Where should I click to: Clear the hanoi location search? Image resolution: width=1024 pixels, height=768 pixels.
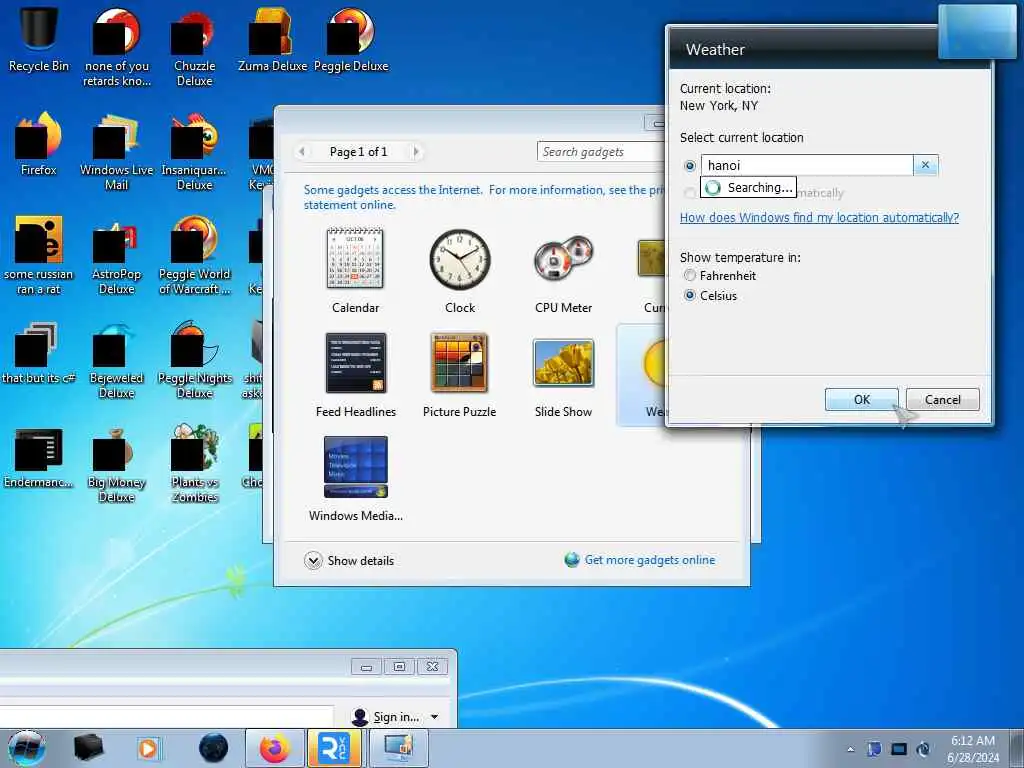[x=925, y=165]
